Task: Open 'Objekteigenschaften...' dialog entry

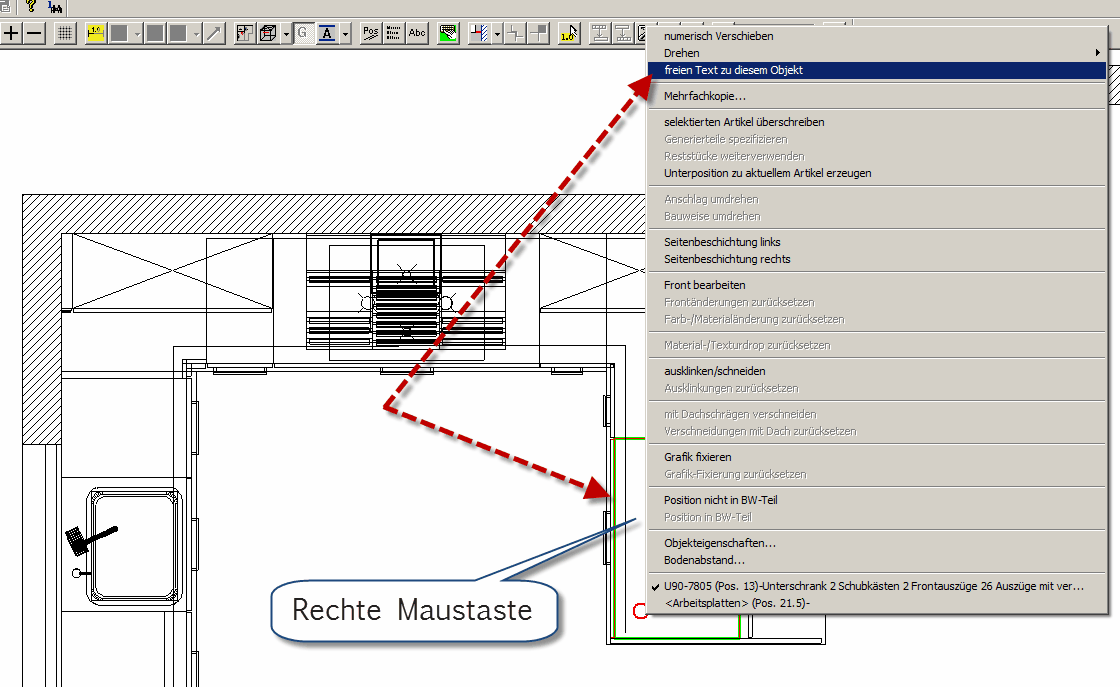Action: [720, 543]
